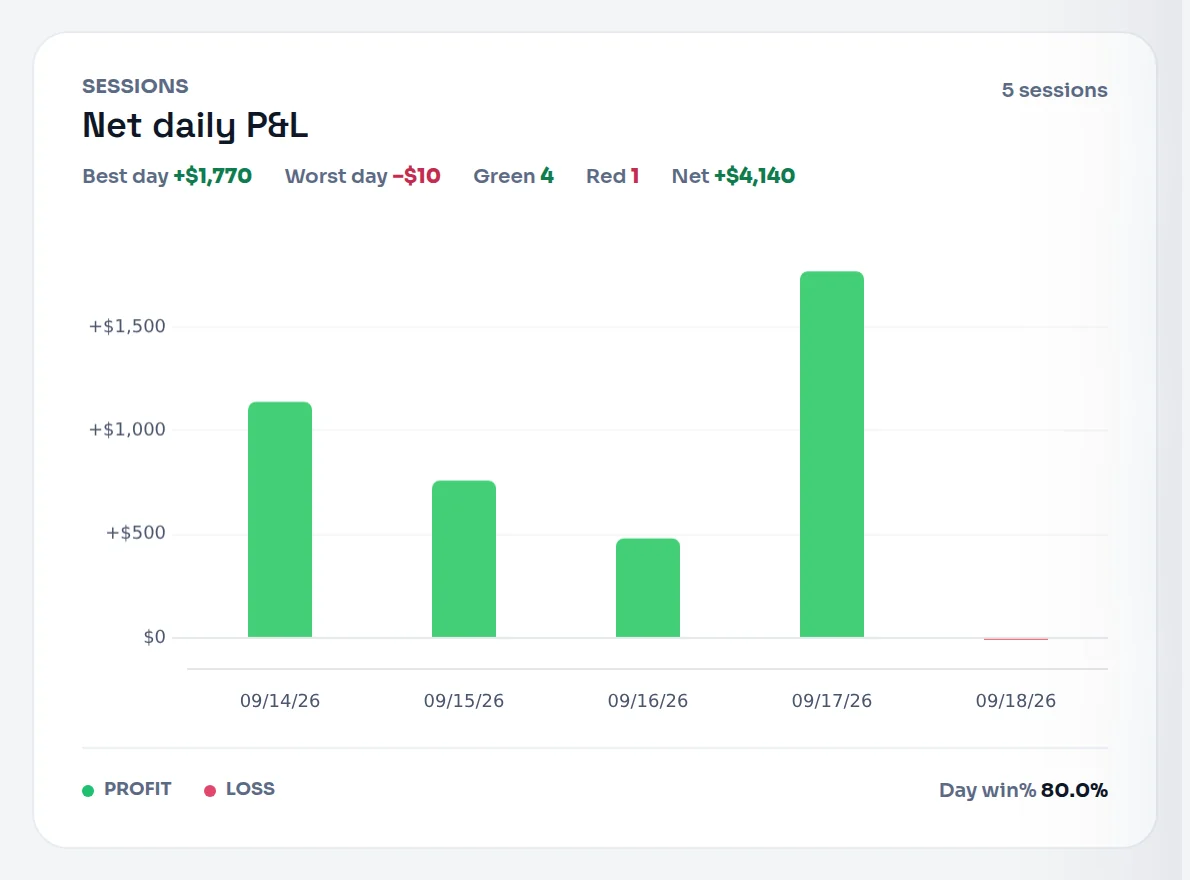Click the LOSS legend label
The image size is (1190, 880).
click(x=250, y=789)
